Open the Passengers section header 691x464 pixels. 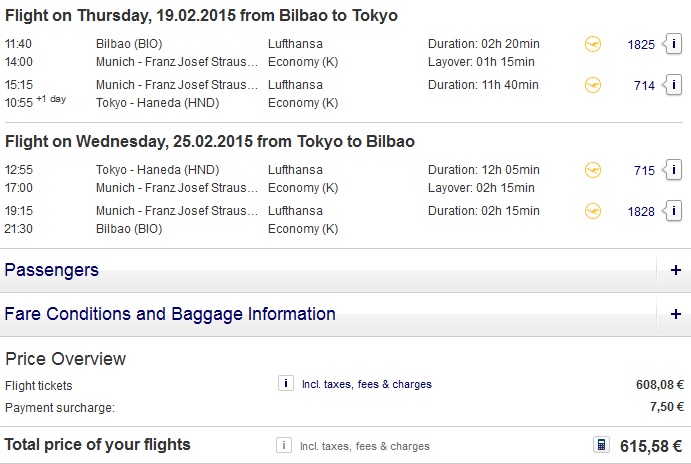click(52, 270)
